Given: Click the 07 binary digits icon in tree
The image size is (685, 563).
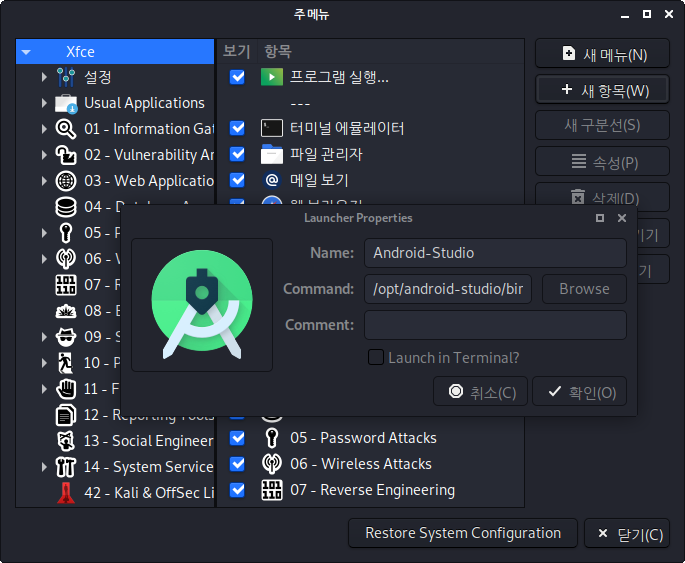Looking at the screenshot, I should tap(66, 285).
